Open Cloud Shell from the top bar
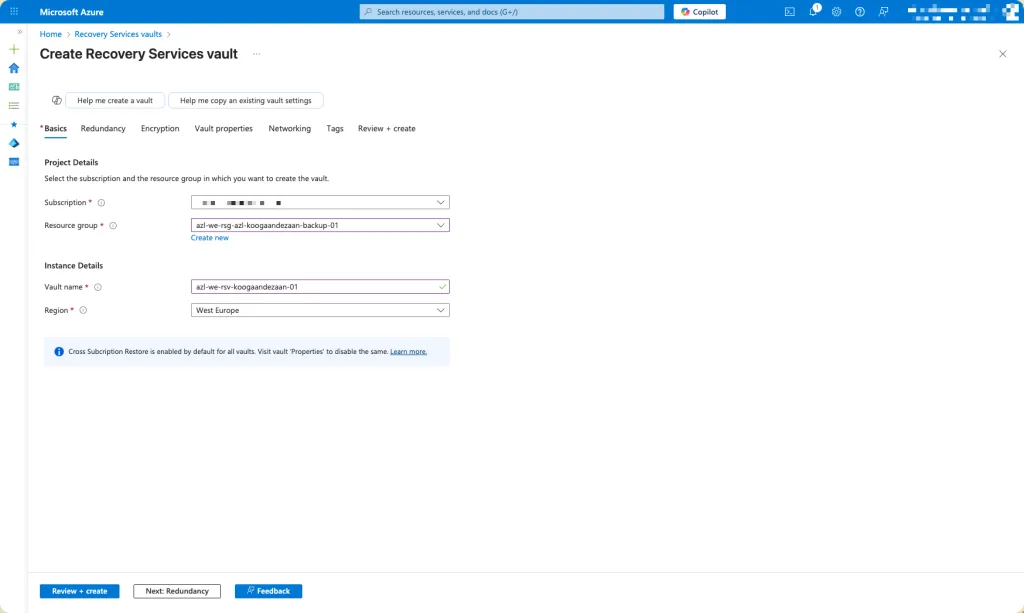 [789, 12]
